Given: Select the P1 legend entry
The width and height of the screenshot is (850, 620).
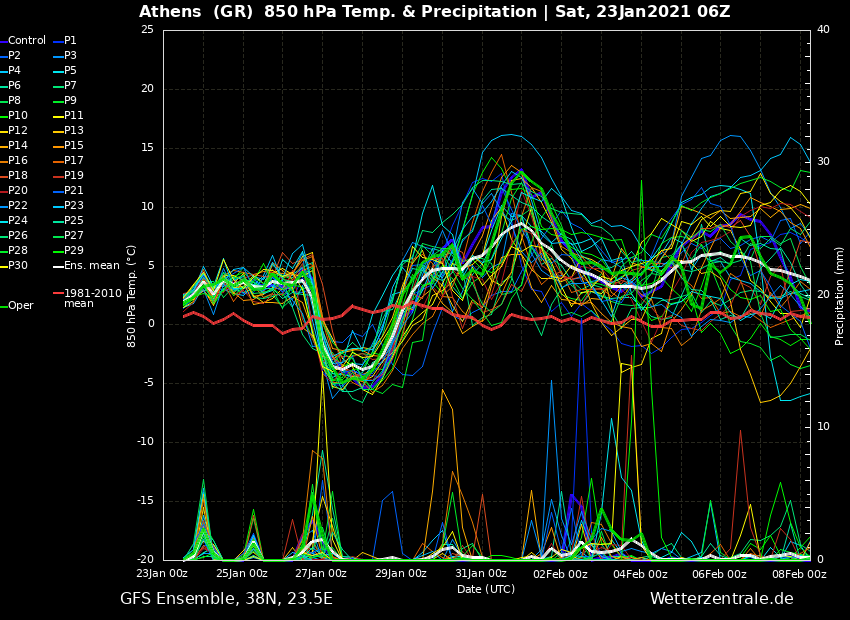Looking at the screenshot, I should (70, 41).
